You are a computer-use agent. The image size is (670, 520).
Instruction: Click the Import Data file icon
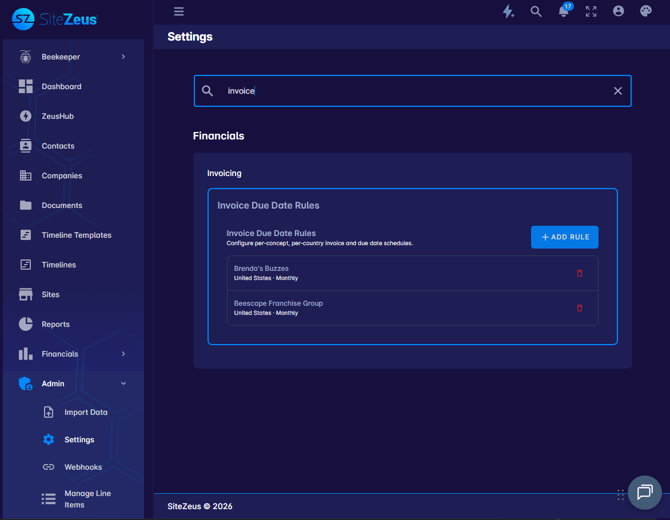pyautogui.click(x=49, y=412)
